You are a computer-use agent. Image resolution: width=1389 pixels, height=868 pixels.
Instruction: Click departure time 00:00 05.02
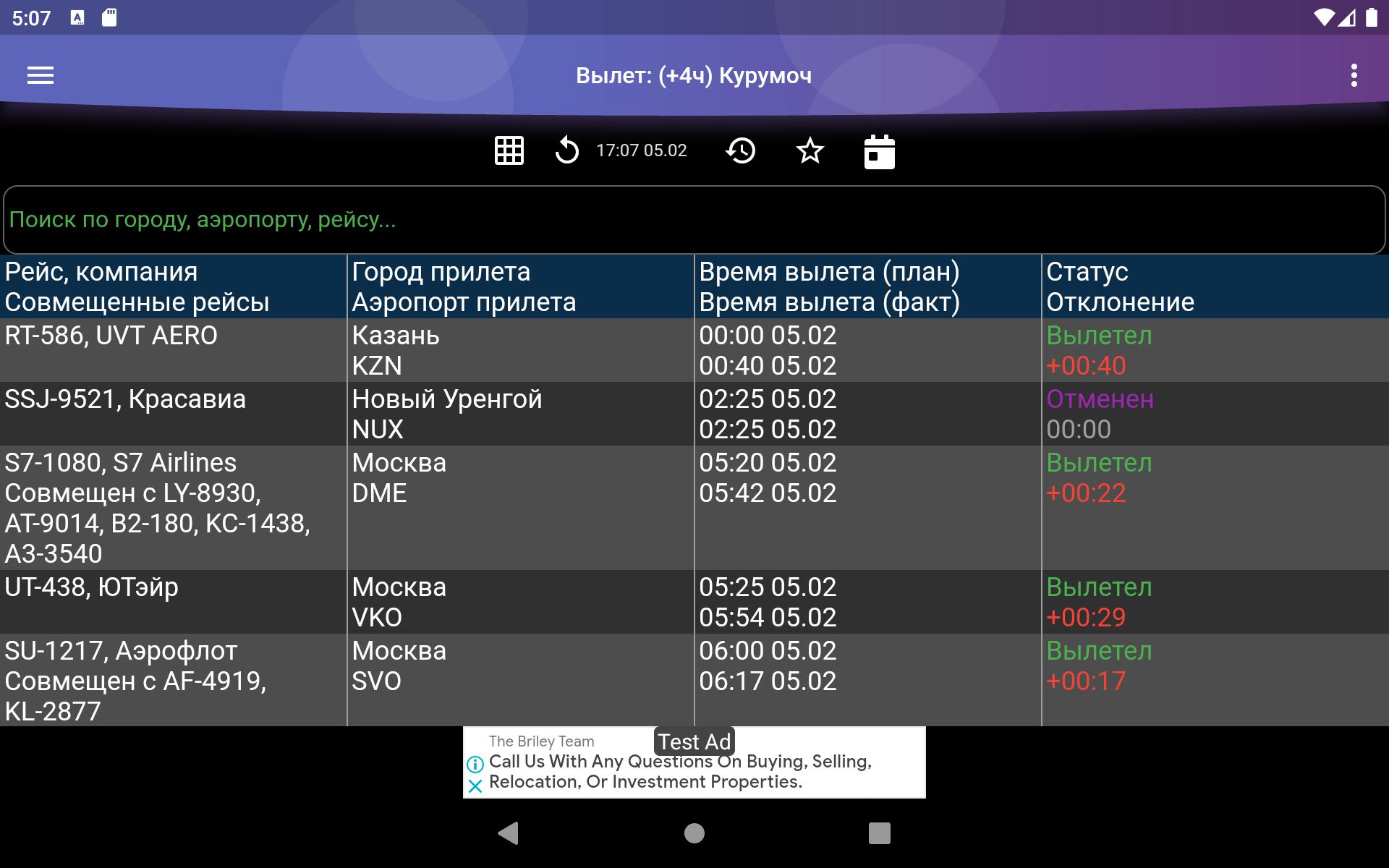click(768, 336)
